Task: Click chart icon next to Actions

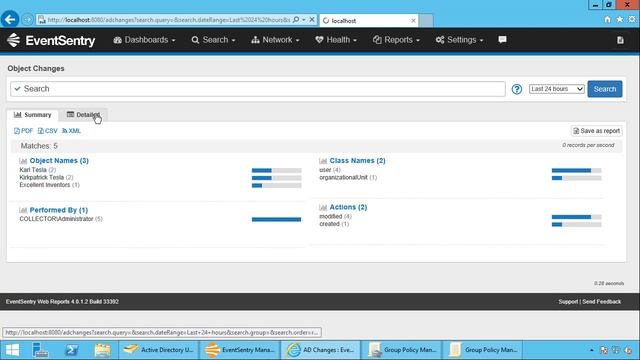Action: coord(323,208)
